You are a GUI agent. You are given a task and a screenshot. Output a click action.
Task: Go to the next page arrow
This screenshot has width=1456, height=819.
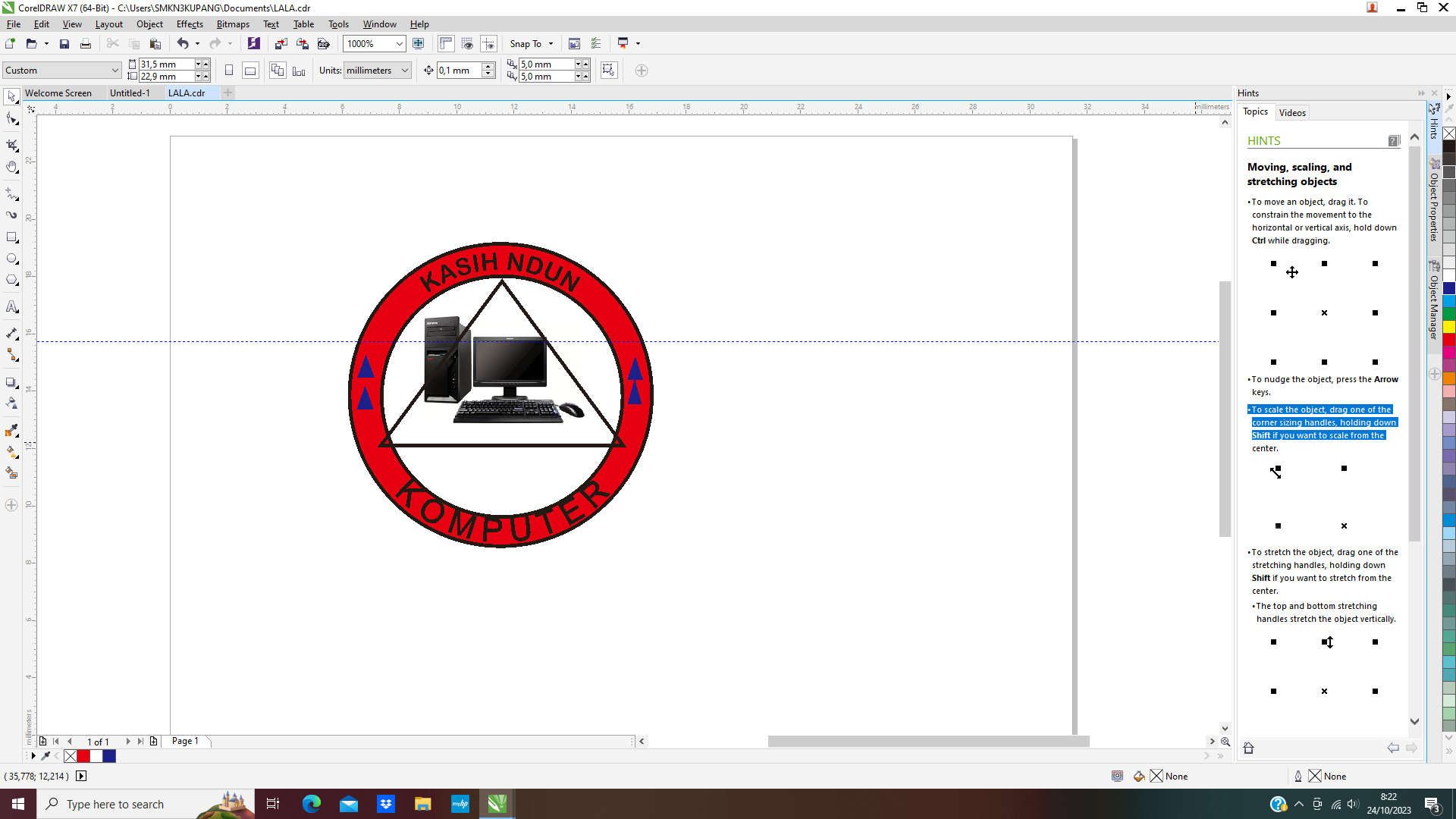point(127,742)
